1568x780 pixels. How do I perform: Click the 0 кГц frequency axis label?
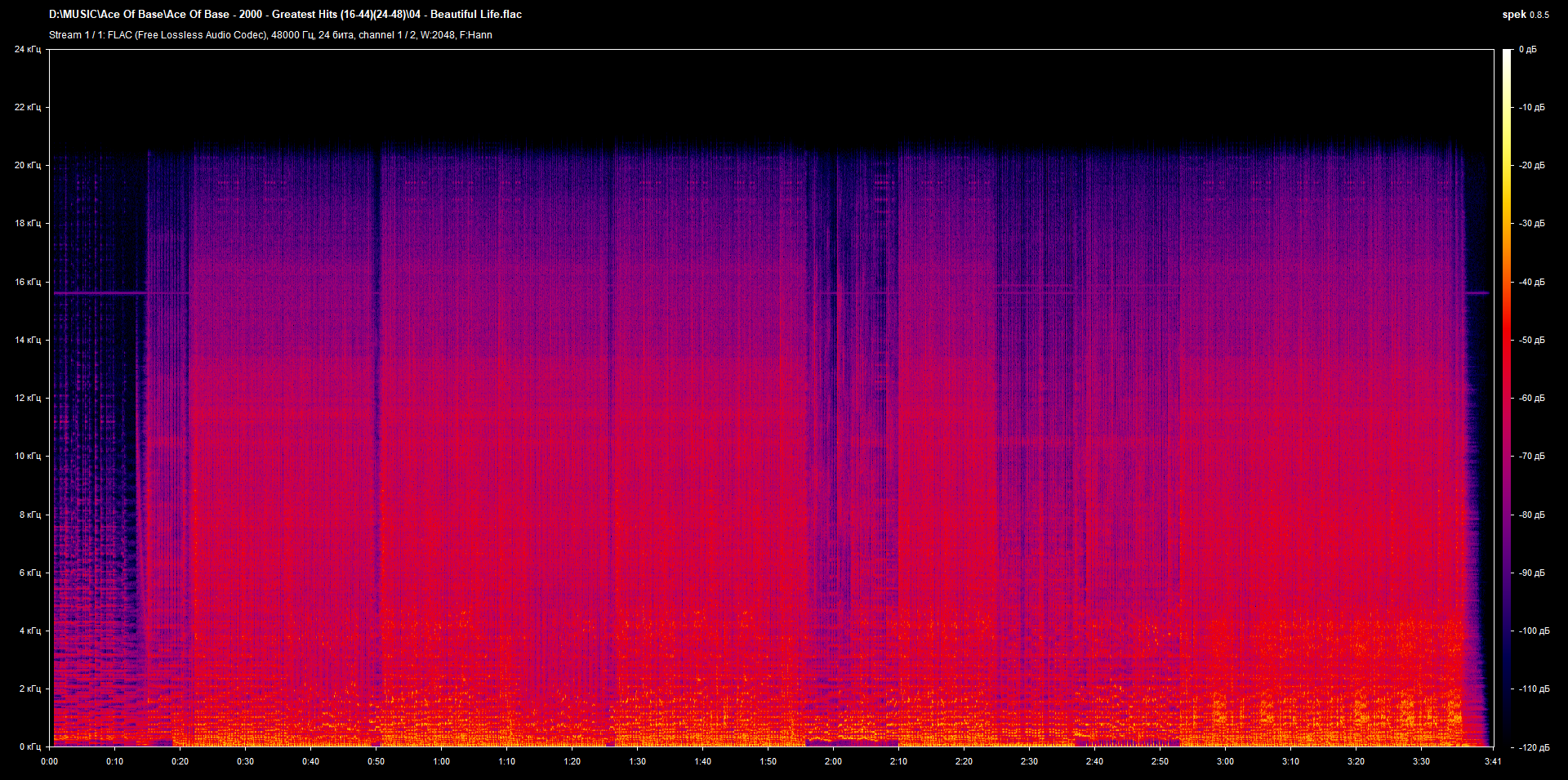click(29, 747)
